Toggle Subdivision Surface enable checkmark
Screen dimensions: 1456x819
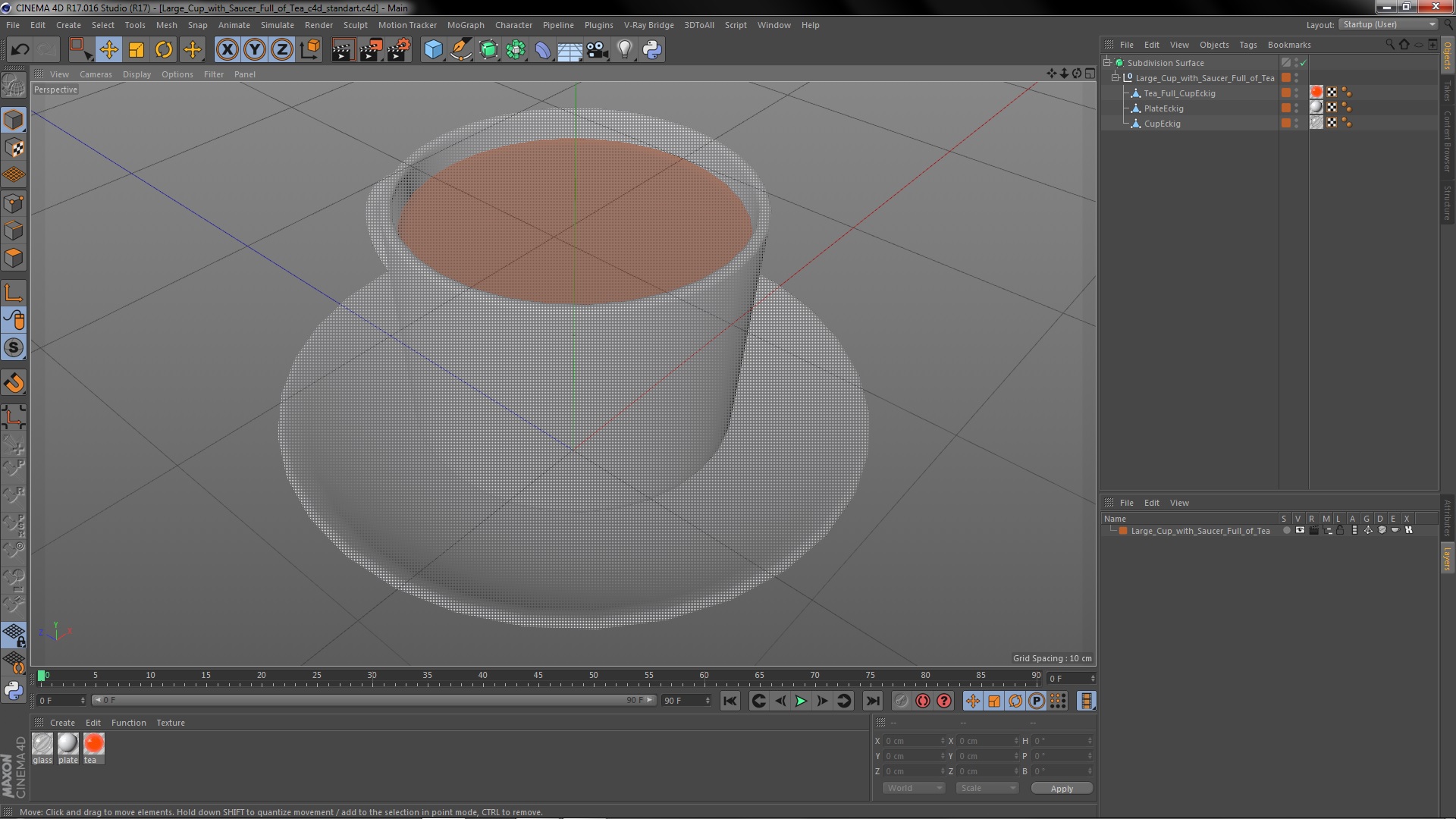[1304, 63]
